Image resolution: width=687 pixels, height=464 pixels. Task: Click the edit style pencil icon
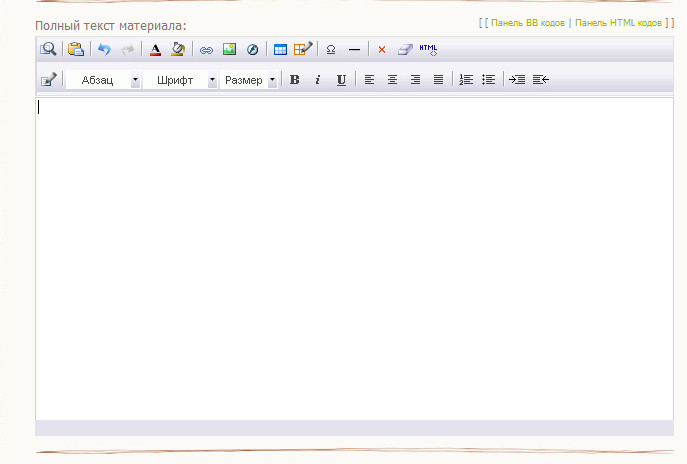[48, 80]
